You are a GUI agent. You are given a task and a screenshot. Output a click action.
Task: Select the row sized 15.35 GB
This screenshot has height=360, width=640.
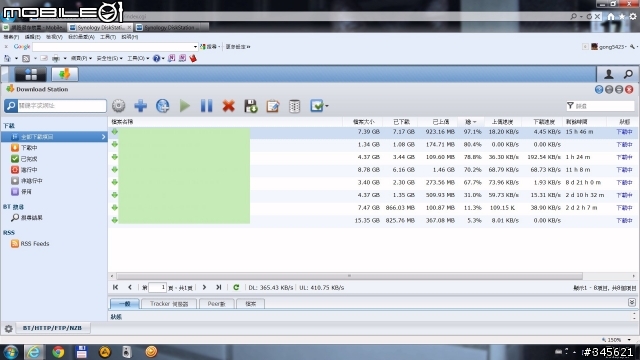click(x=372, y=220)
